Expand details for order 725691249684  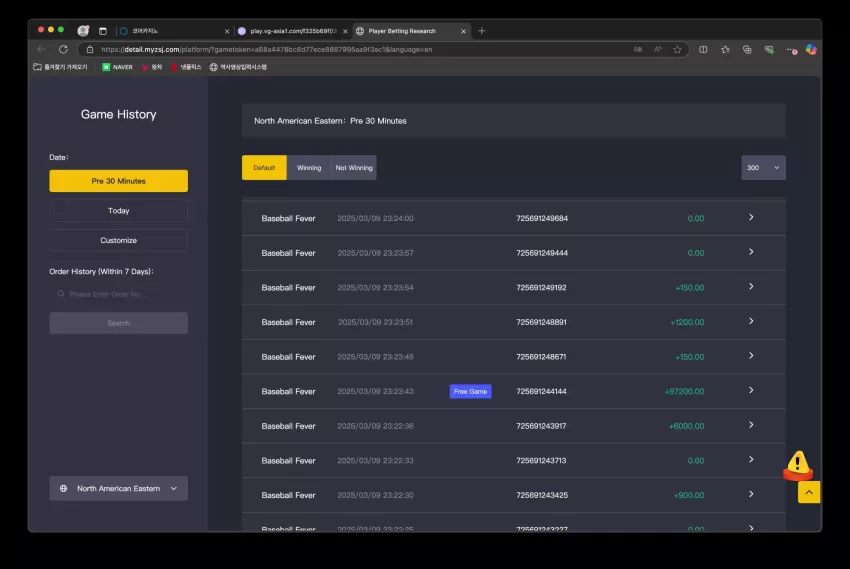point(751,217)
